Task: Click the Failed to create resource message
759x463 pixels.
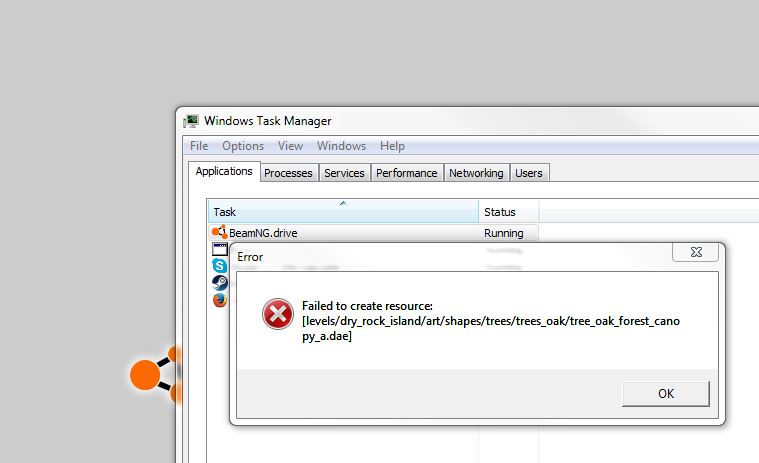Action: pyautogui.click(x=491, y=321)
